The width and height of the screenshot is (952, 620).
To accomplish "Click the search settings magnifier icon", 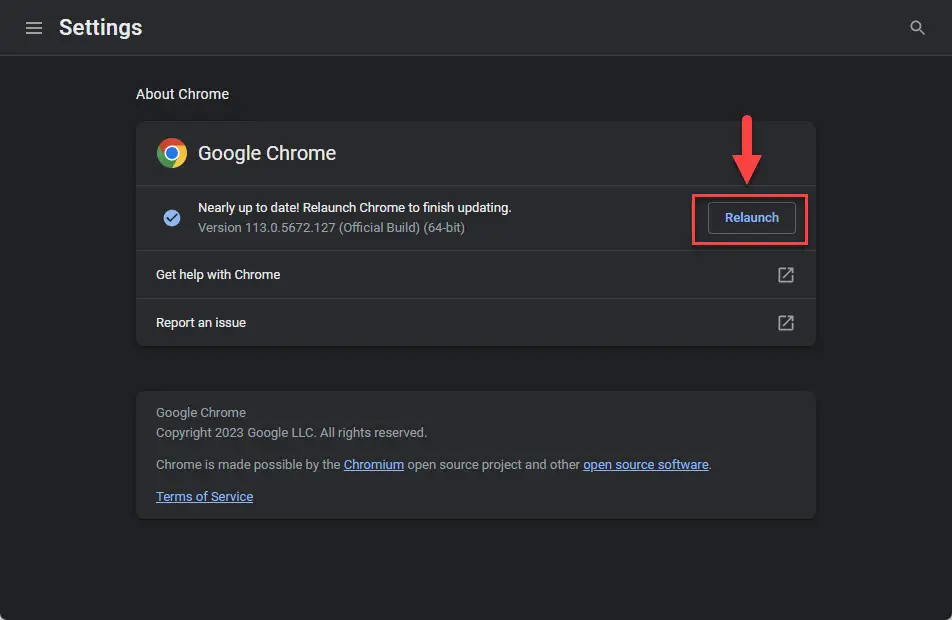I will point(917,28).
